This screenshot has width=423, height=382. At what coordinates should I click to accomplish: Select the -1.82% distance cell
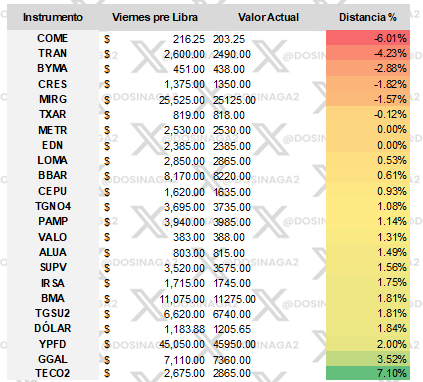click(x=368, y=84)
